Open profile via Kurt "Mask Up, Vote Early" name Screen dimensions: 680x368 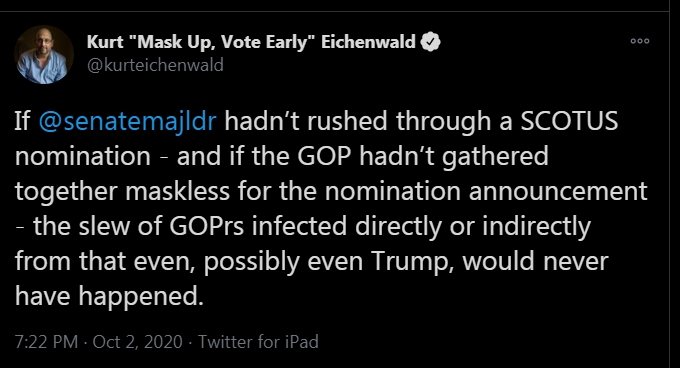[251, 42]
